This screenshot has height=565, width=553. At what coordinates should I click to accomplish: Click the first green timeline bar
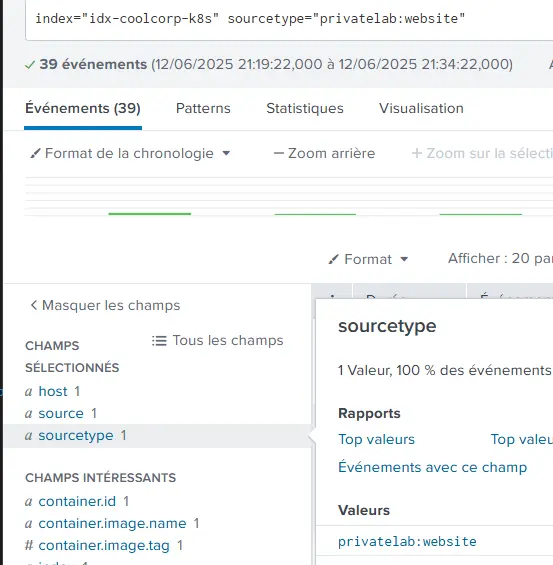pyautogui.click(x=150, y=214)
